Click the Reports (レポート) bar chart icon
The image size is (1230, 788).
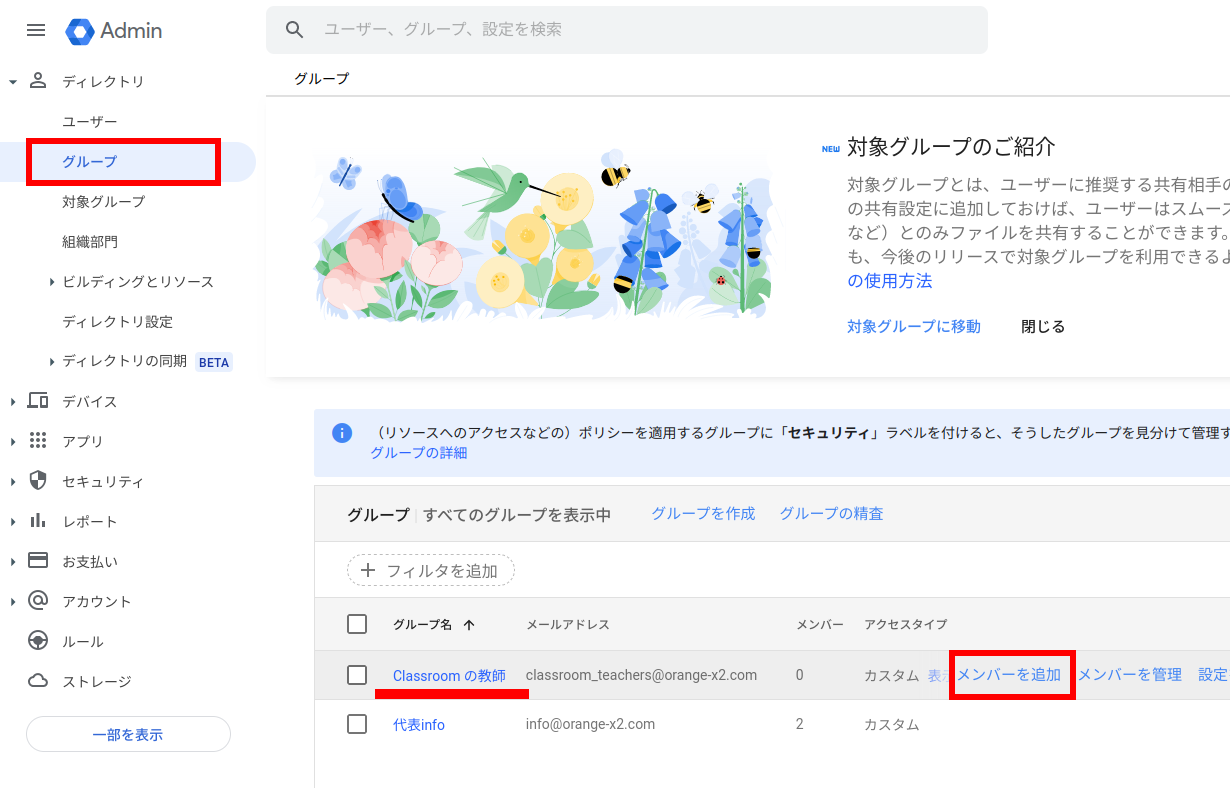38,521
